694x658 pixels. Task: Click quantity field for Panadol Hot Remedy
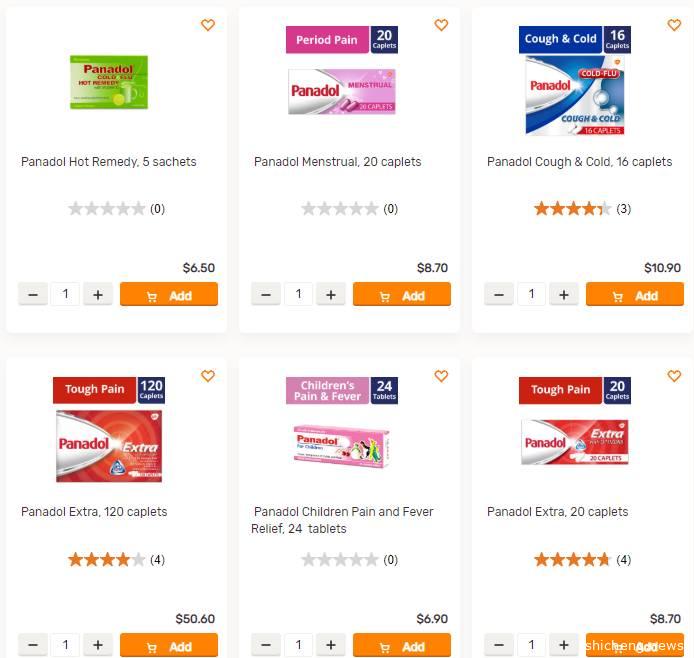pos(65,294)
